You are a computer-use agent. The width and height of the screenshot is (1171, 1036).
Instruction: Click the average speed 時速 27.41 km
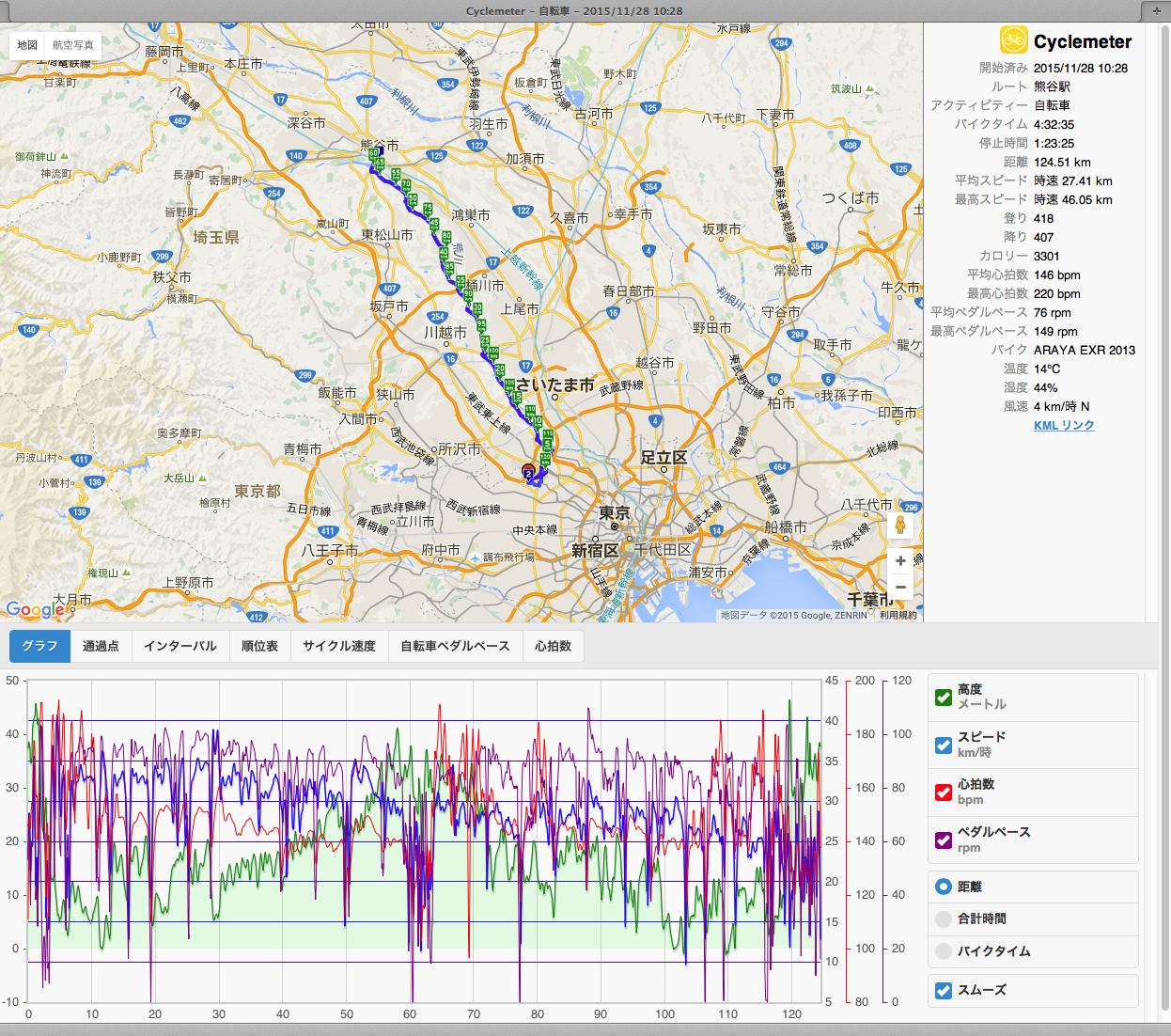tap(1073, 181)
